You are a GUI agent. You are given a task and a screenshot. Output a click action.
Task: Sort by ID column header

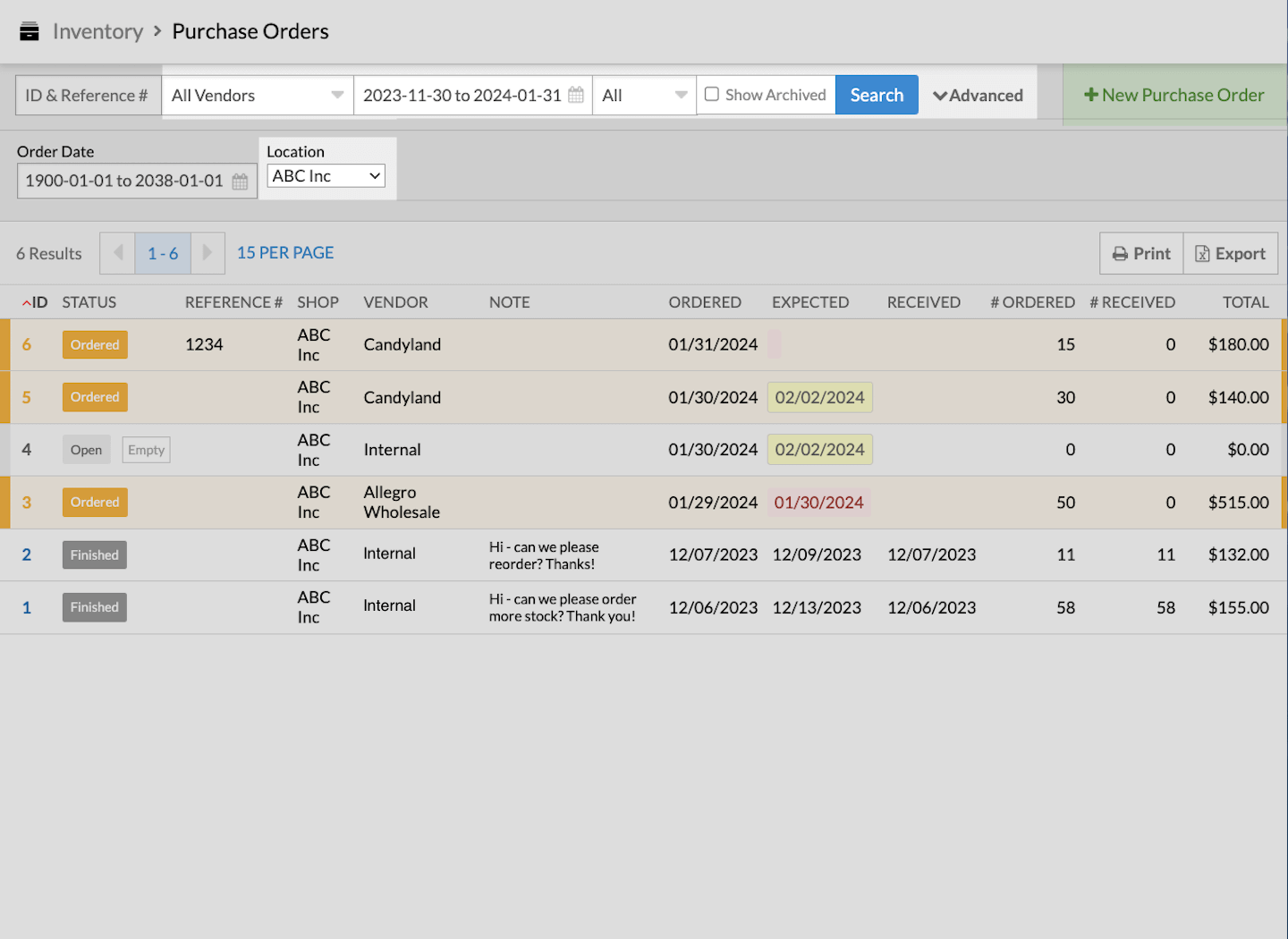pos(36,302)
